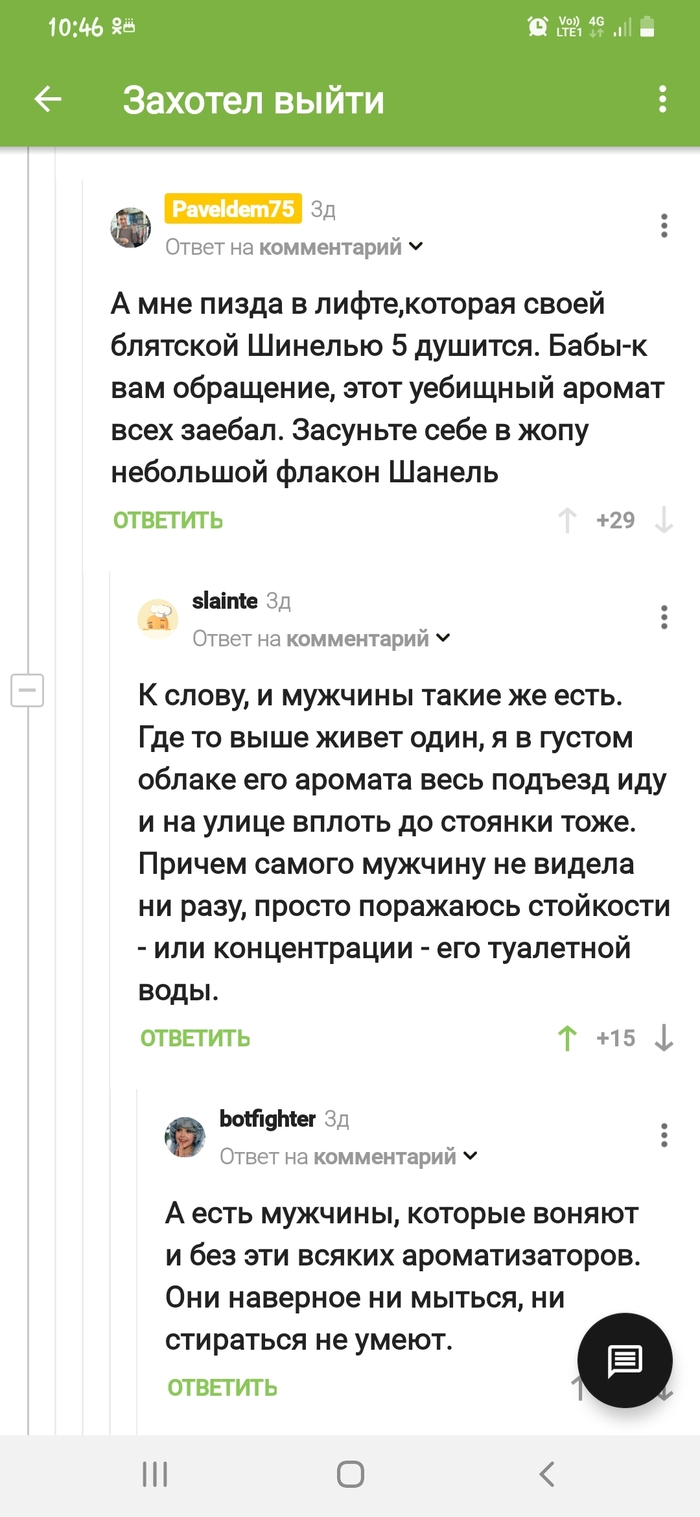Open the recent apps navigation button
The image size is (700, 1517).
154,1473
